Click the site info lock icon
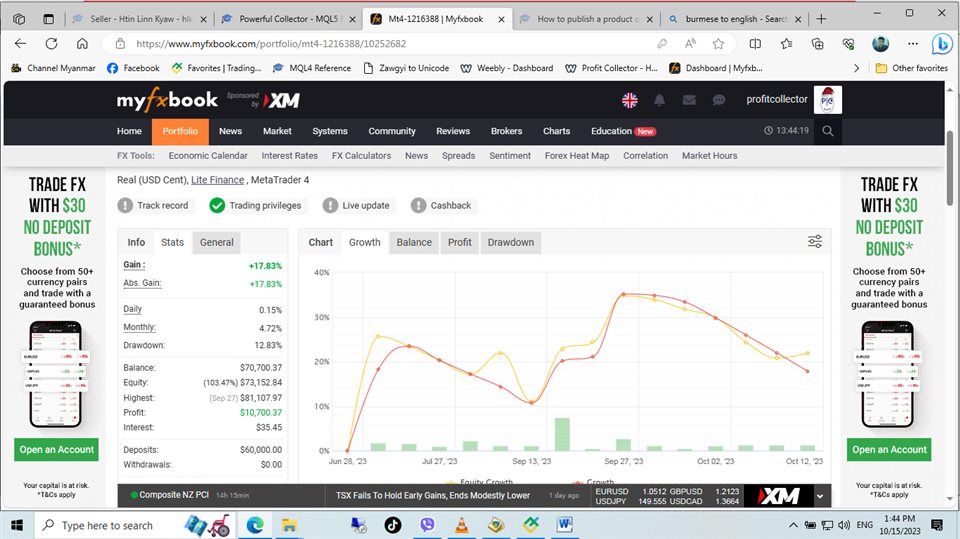The width and height of the screenshot is (960, 539). click(x=121, y=43)
